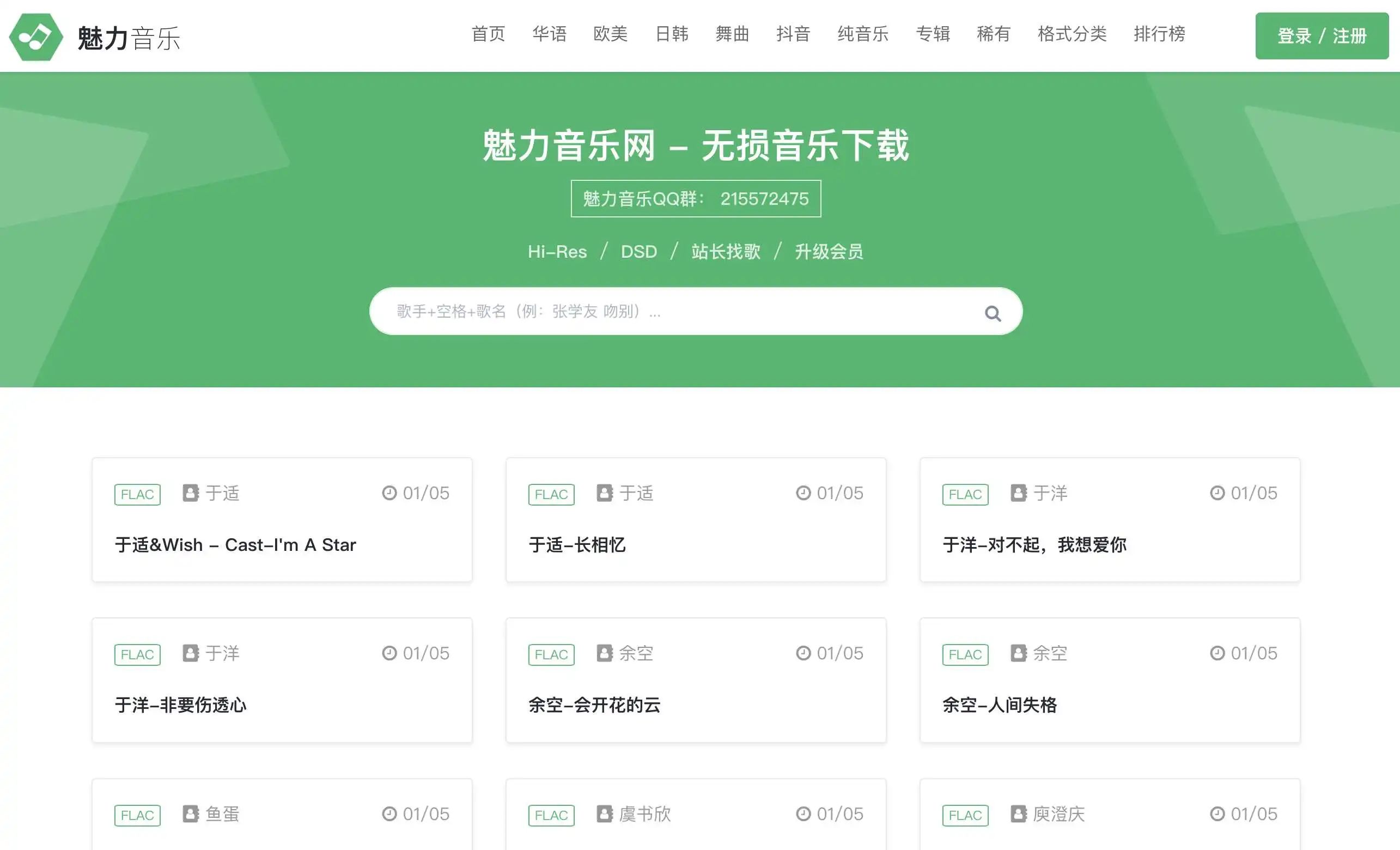The height and width of the screenshot is (850, 1400).
Task: Click clock icon on 于适&Wish card
Action: click(x=389, y=493)
